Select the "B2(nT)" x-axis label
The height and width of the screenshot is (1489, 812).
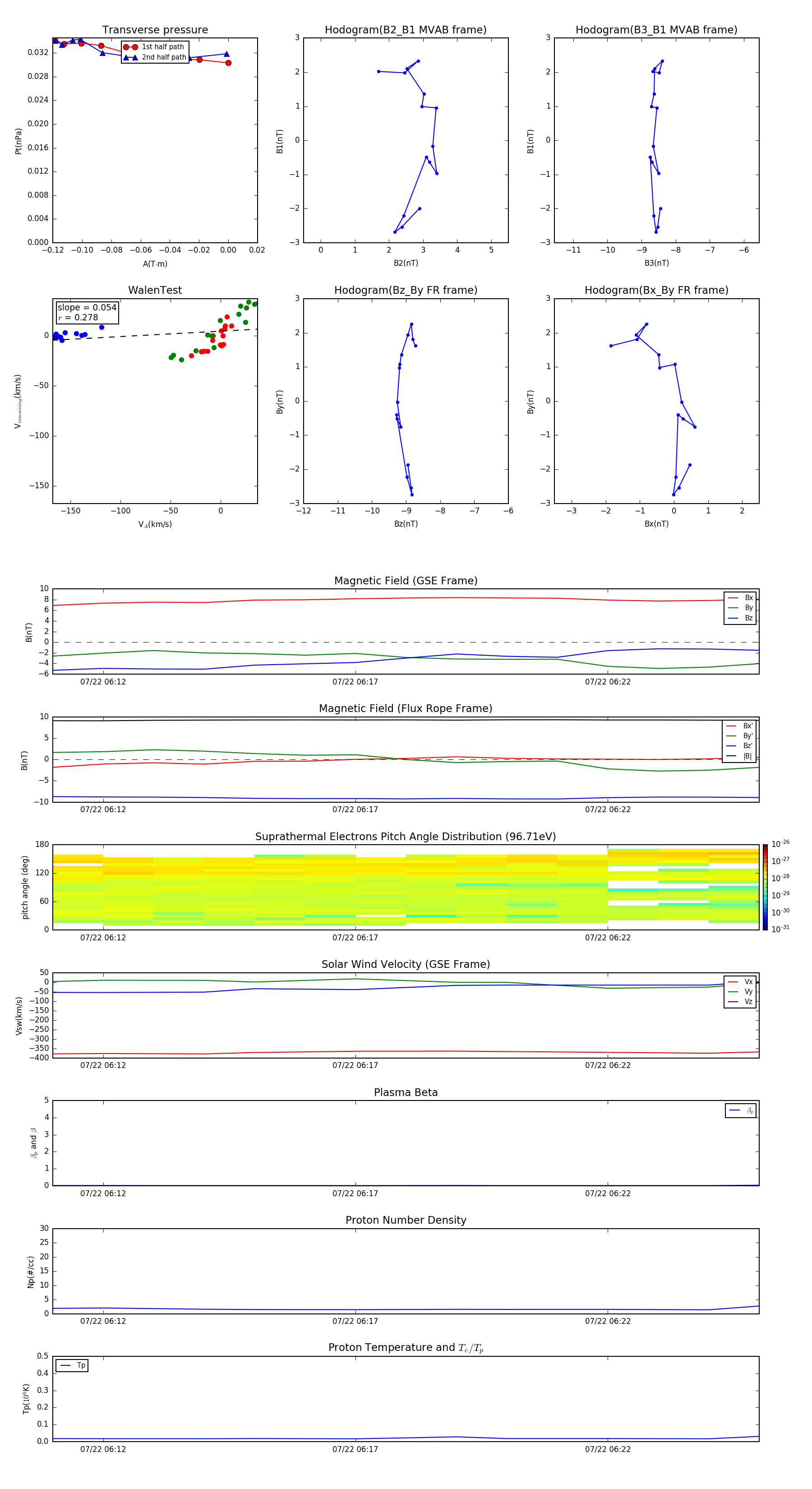point(406,264)
